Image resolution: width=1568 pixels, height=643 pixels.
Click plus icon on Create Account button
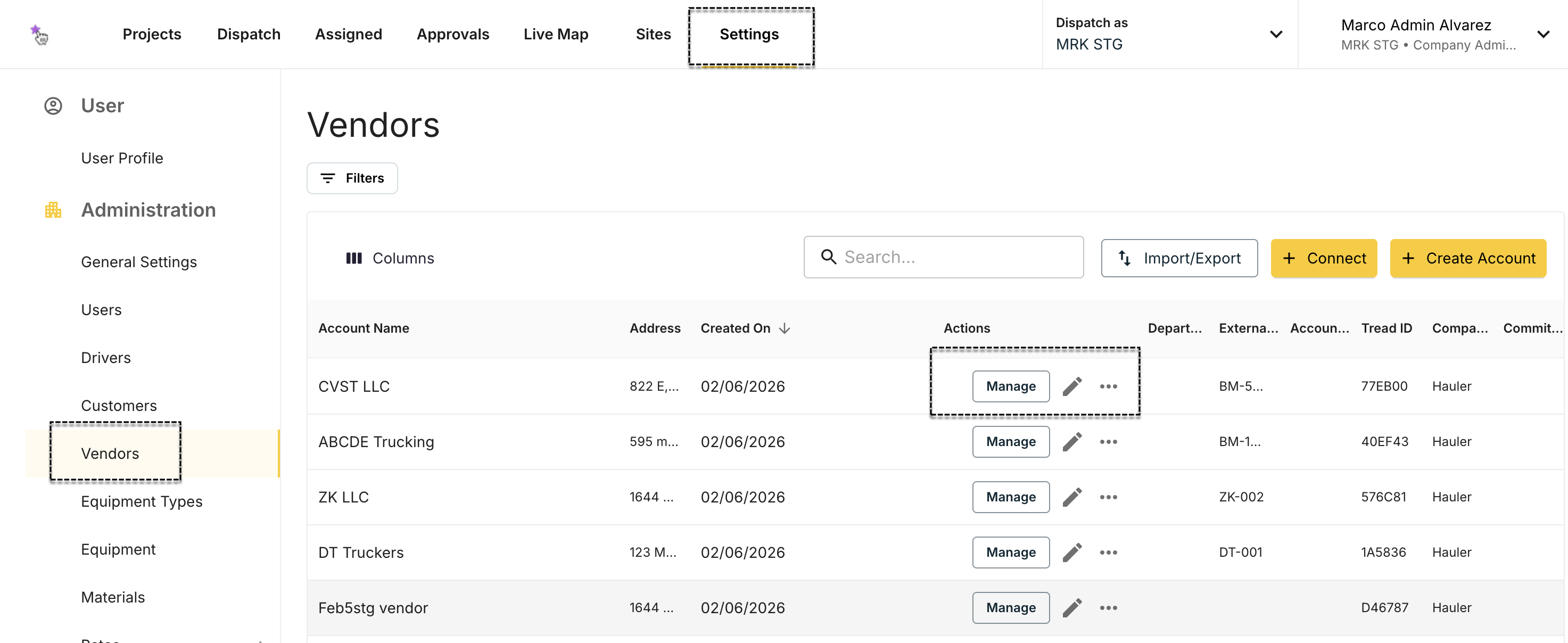1408,258
